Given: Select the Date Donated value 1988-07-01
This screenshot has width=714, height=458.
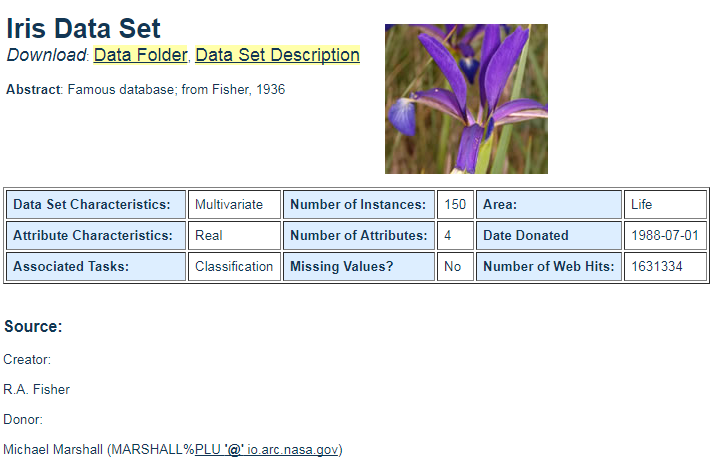Looking at the screenshot, I should click(665, 236).
